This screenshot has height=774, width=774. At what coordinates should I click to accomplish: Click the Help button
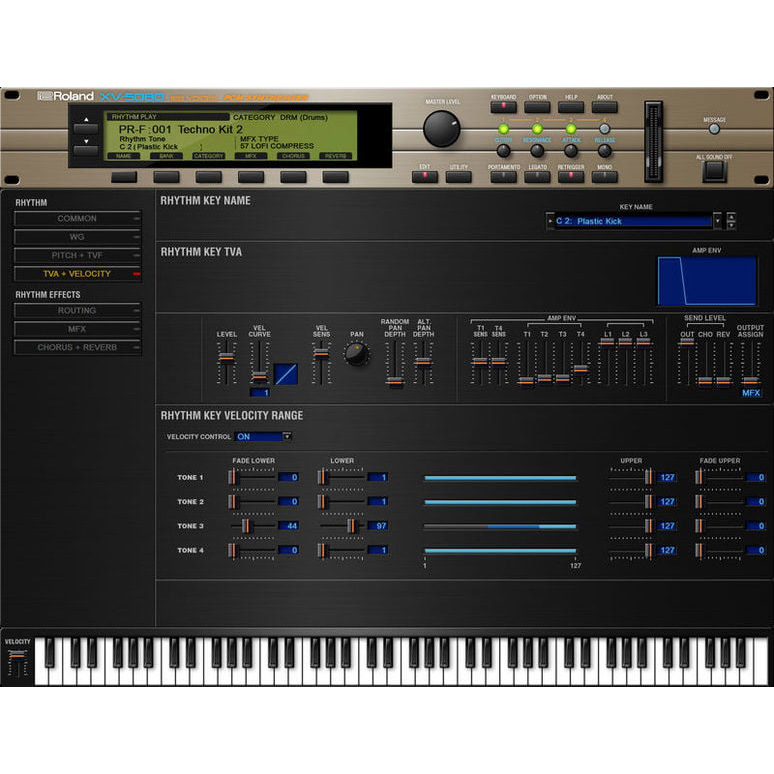point(571,107)
